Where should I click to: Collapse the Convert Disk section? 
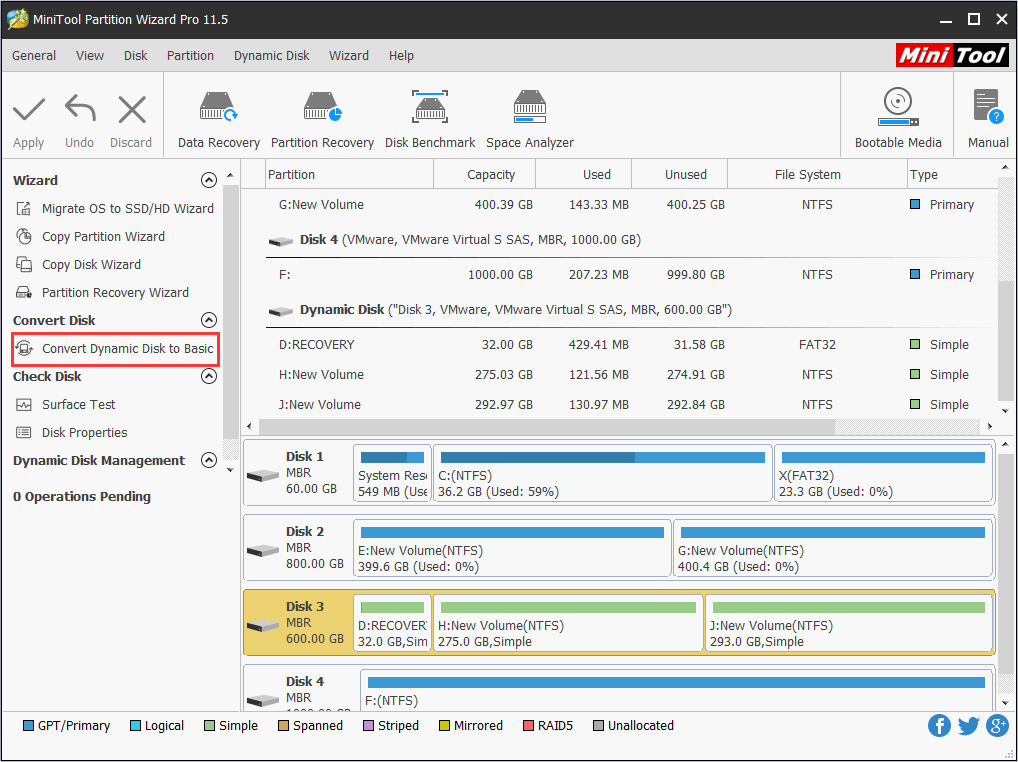click(209, 320)
